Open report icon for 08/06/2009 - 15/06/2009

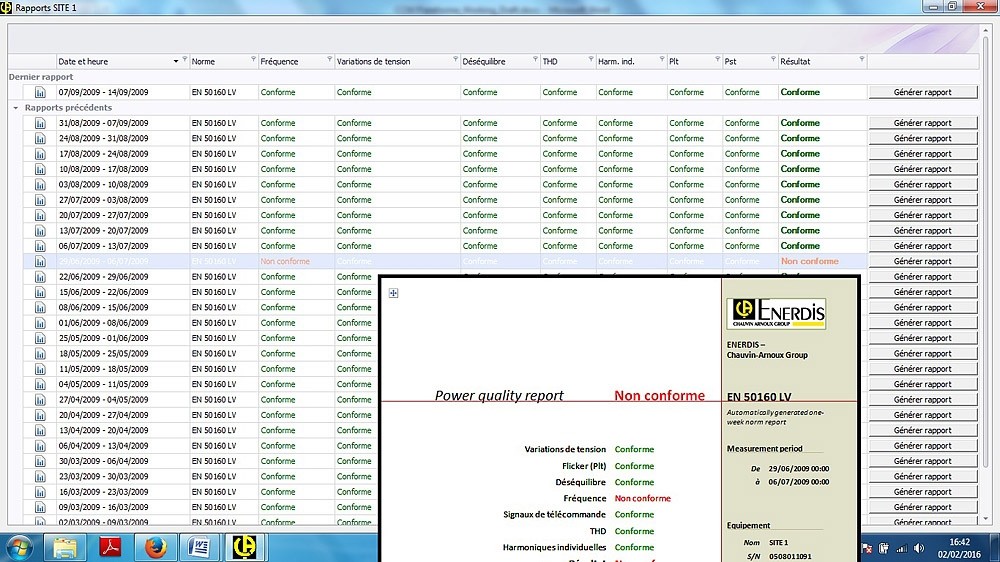[x=40, y=307]
